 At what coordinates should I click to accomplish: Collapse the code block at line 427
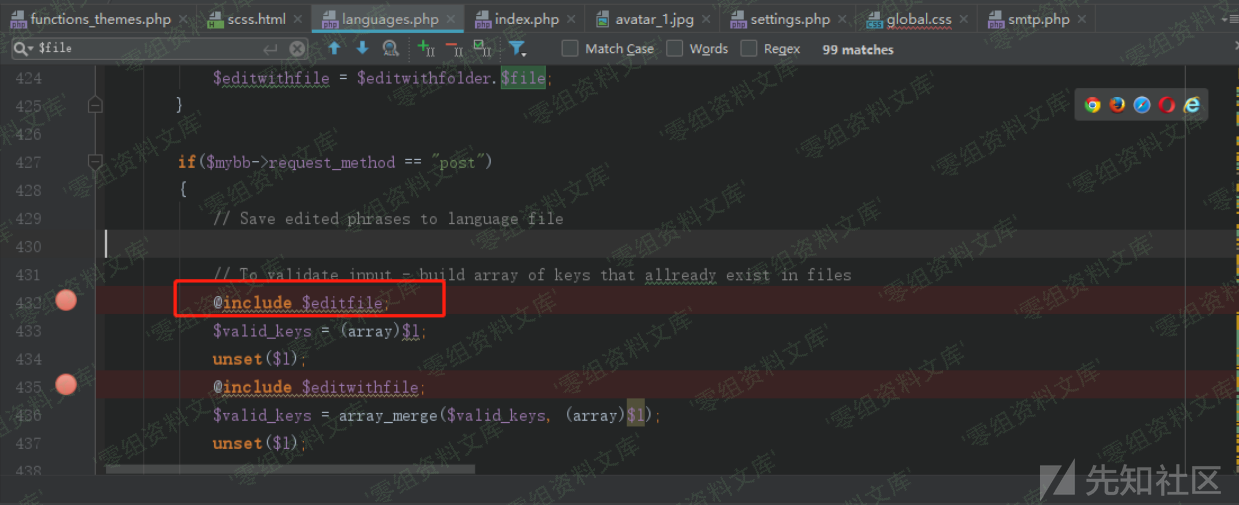click(95, 161)
